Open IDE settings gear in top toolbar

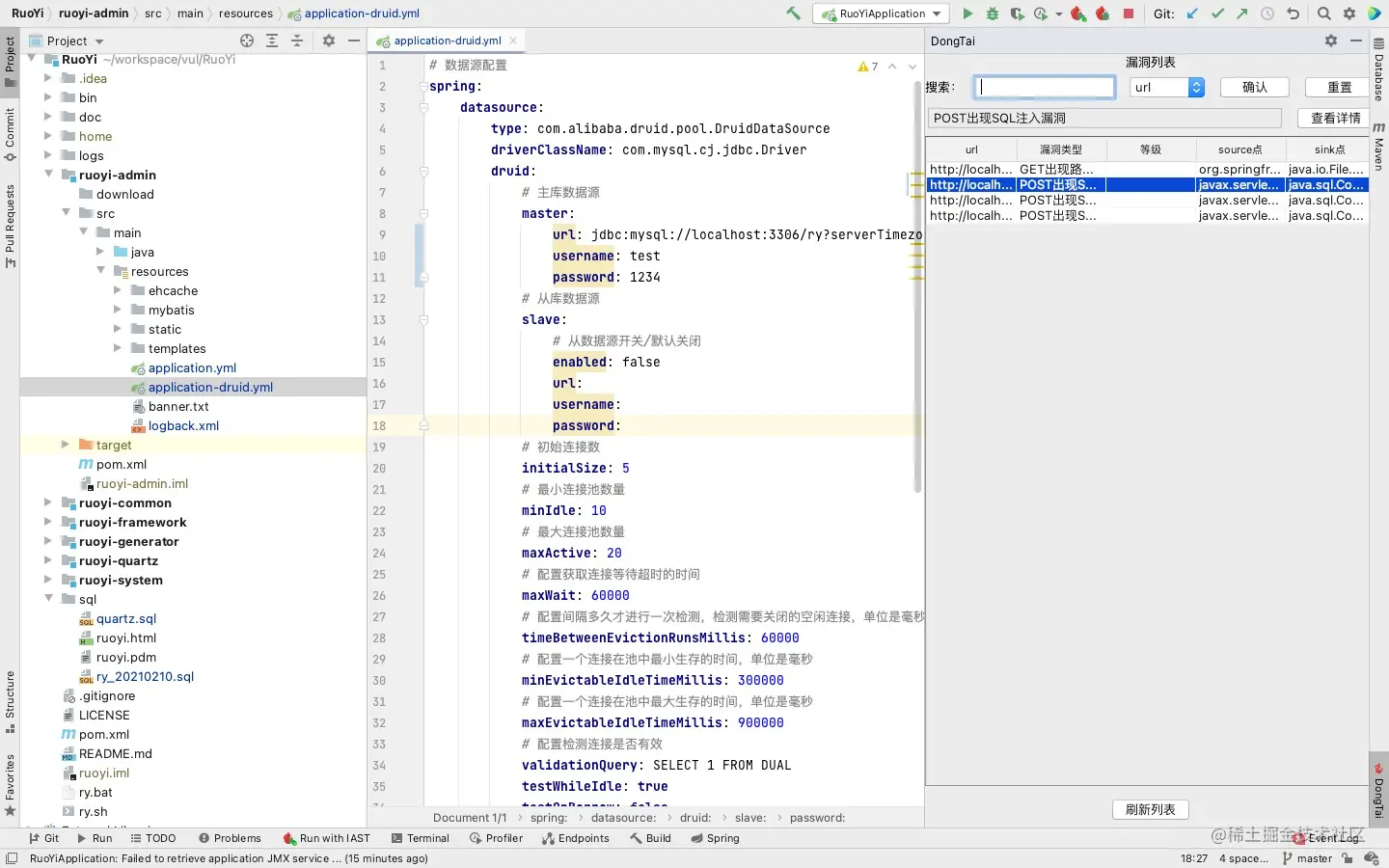[x=1349, y=14]
